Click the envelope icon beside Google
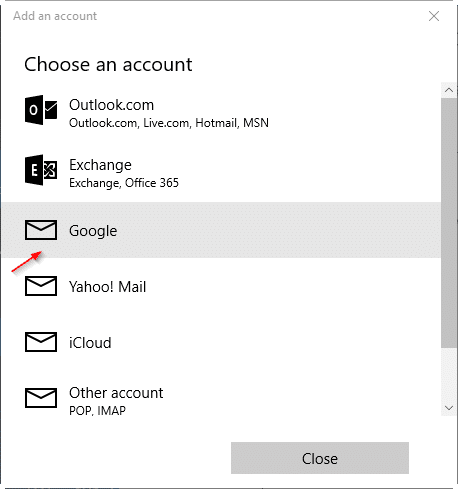 coord(41,230)
